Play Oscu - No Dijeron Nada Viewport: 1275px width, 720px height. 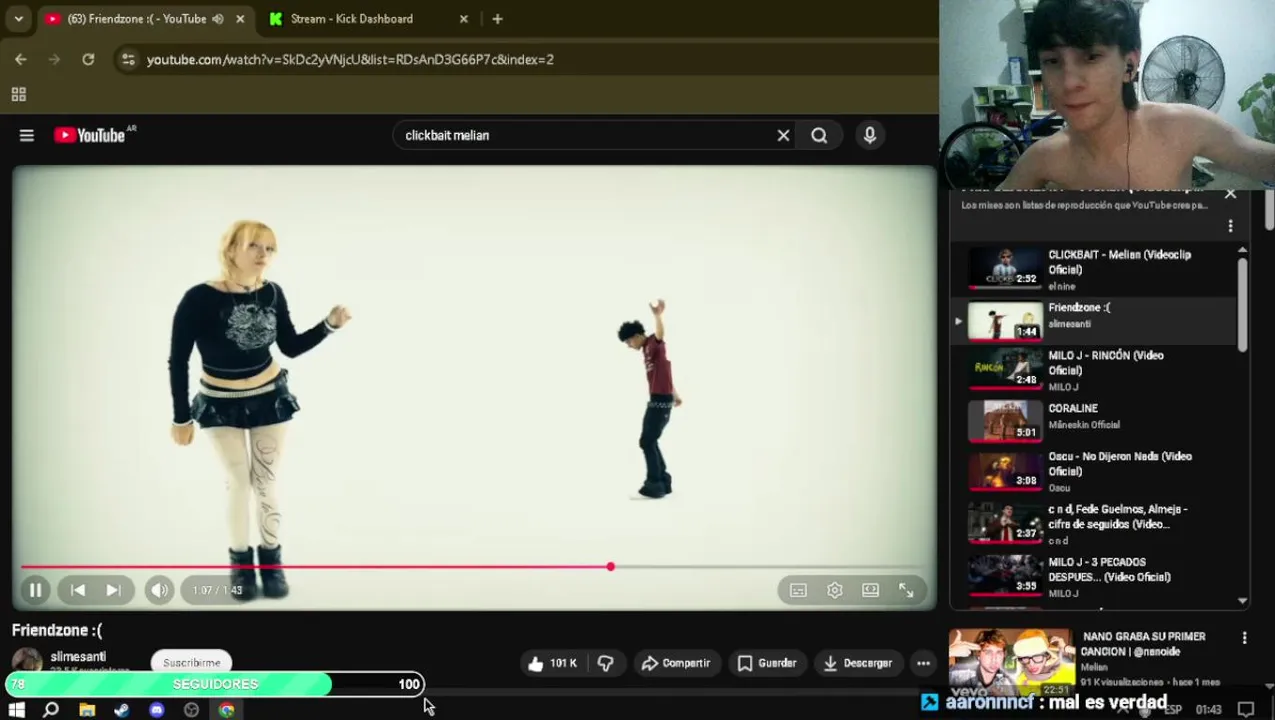pyautogui.click(x=1094, y=472)
